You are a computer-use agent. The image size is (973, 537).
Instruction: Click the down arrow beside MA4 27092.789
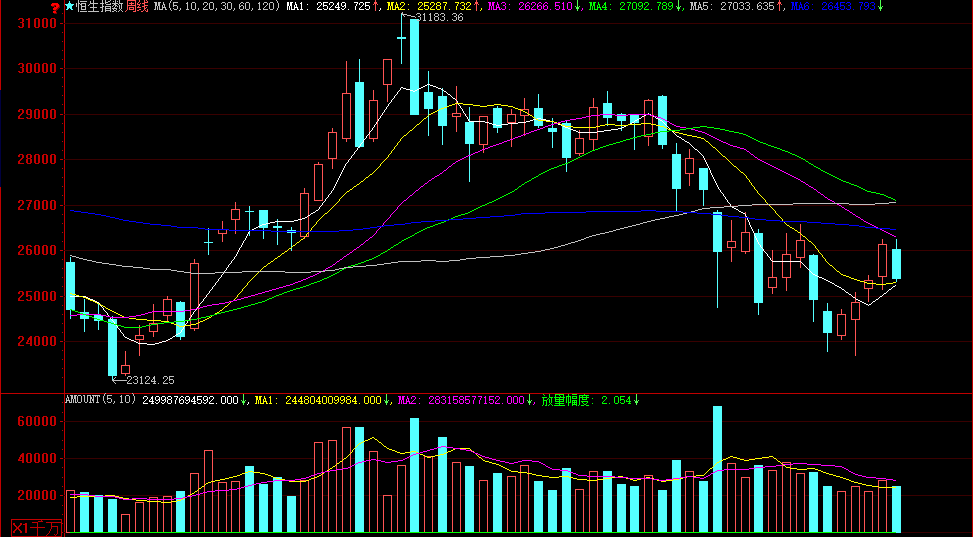(x=679, y=6)
